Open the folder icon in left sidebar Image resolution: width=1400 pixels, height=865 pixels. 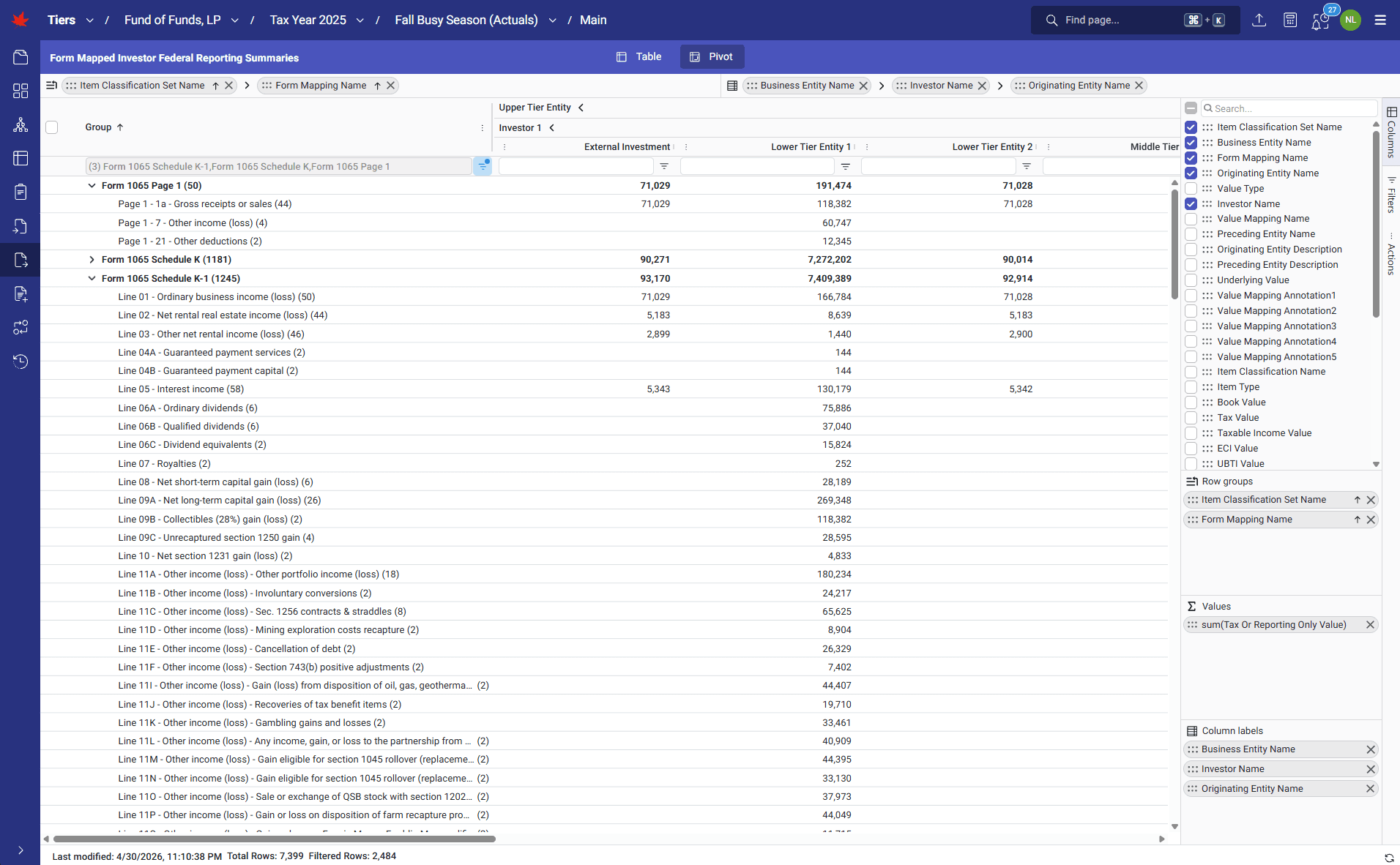point(21,57)
